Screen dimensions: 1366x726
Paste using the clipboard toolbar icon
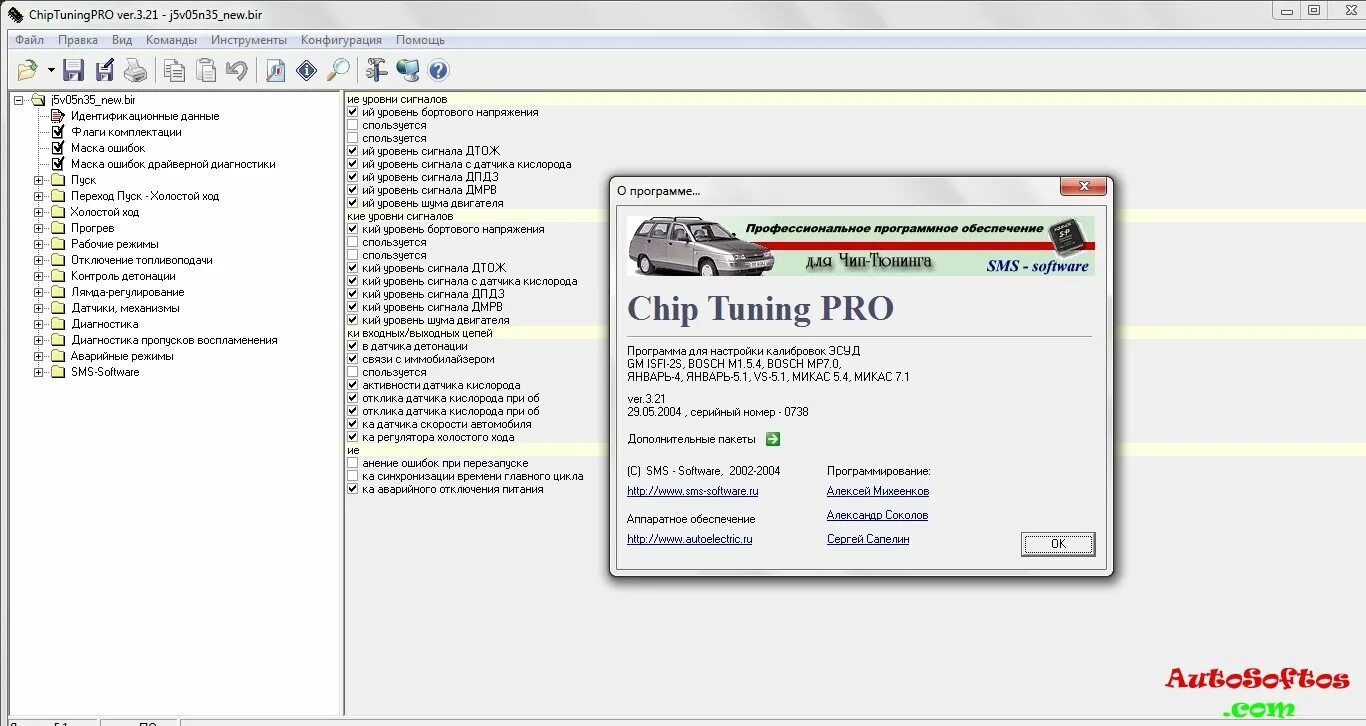click(x=206, y=70)
